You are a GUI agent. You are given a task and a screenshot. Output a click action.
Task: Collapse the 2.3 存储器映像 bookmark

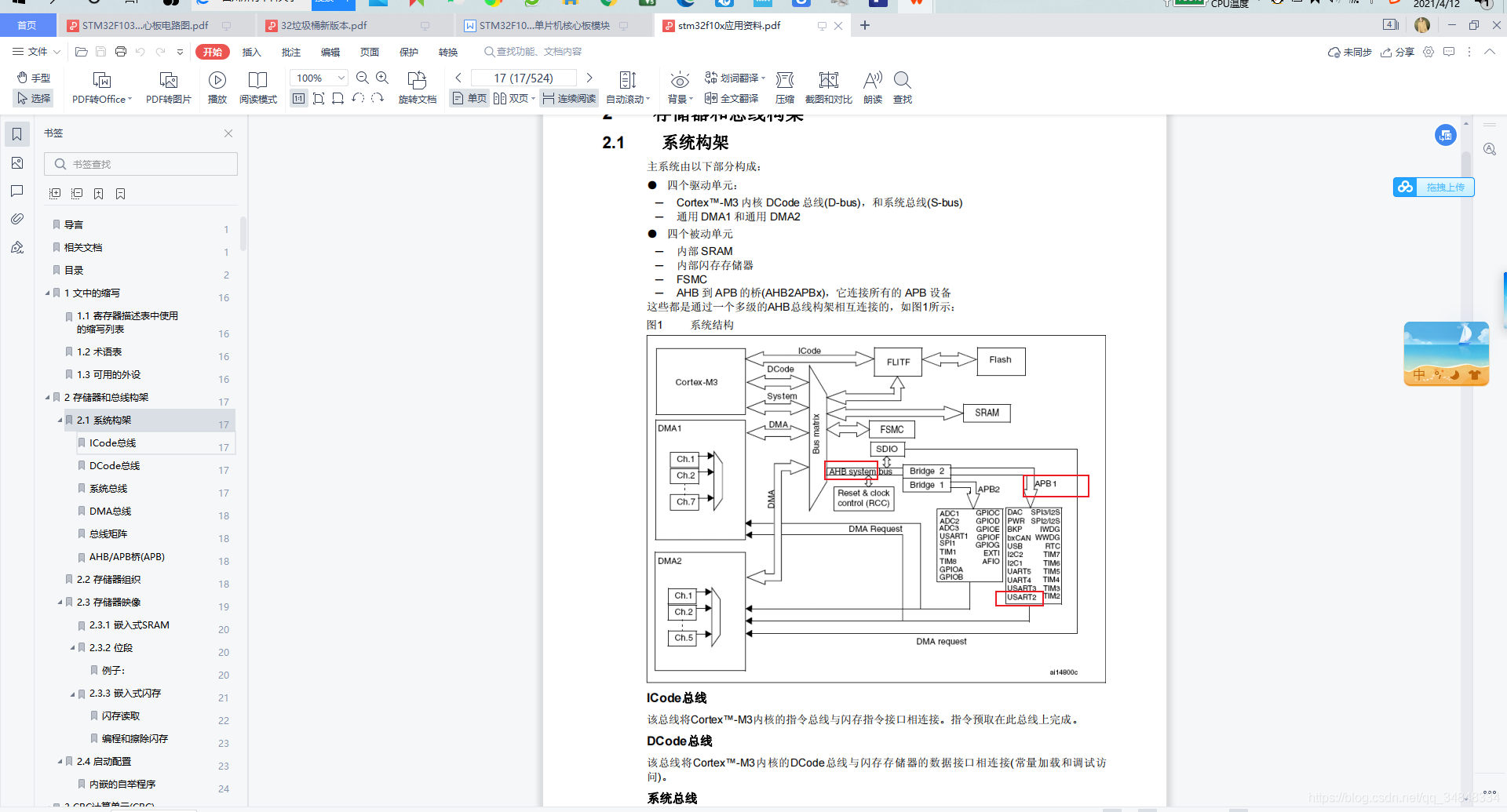(x=60, y=603)
